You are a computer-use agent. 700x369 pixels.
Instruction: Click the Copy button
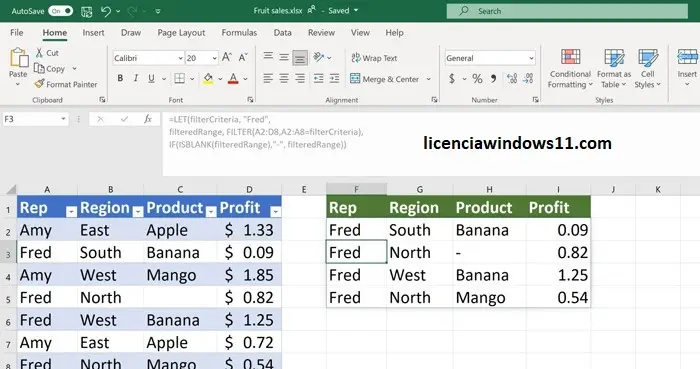(x=50, y=69)
